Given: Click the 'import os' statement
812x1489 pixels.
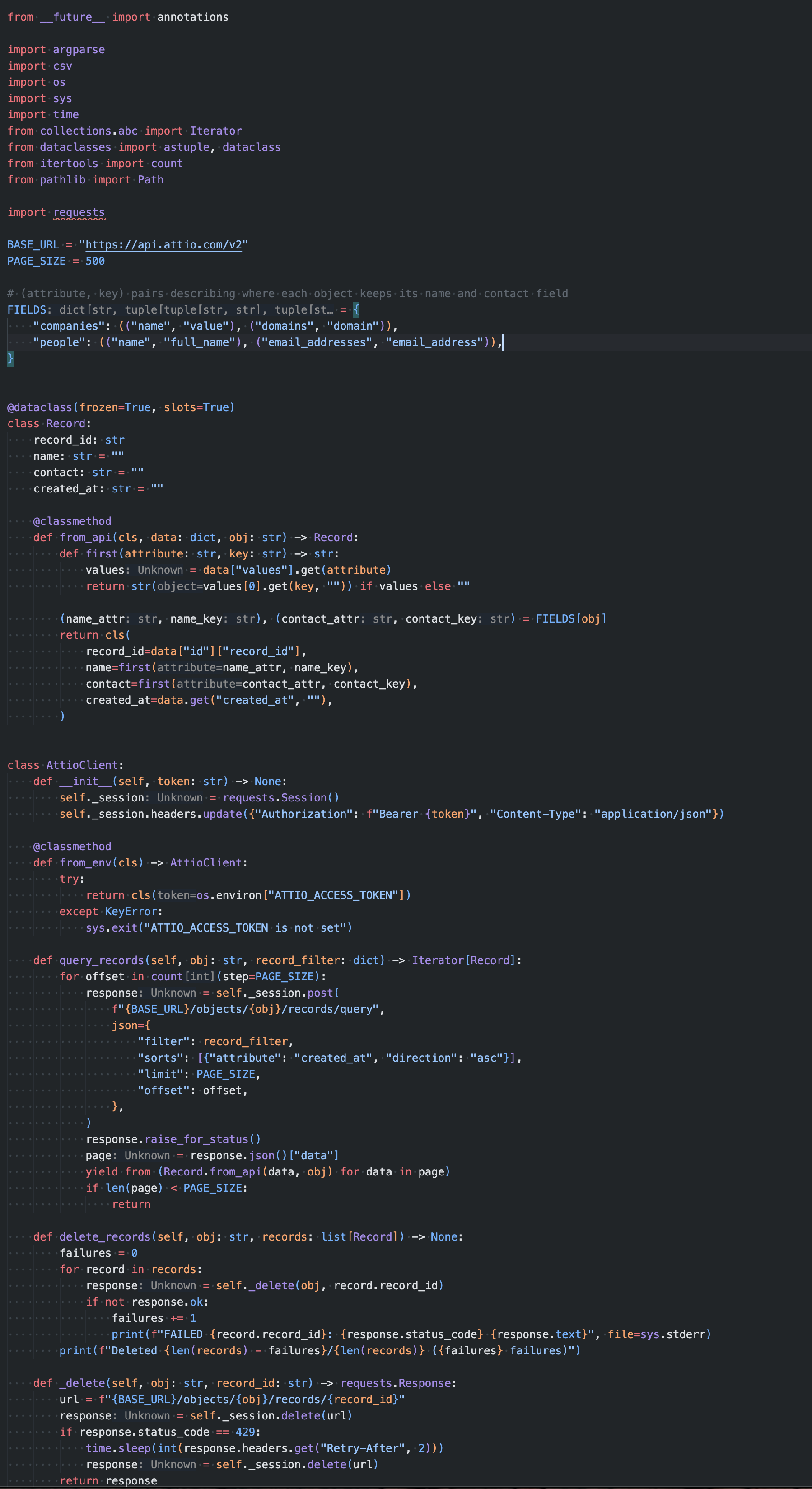Looking at the screenshot, I should point(37,82).
